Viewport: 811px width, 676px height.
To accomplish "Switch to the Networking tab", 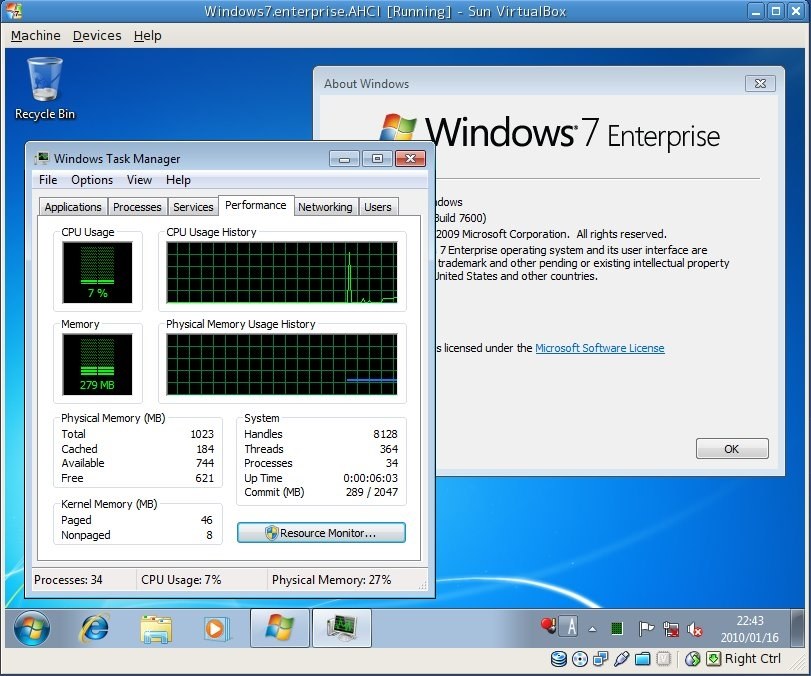I will 325,207.
